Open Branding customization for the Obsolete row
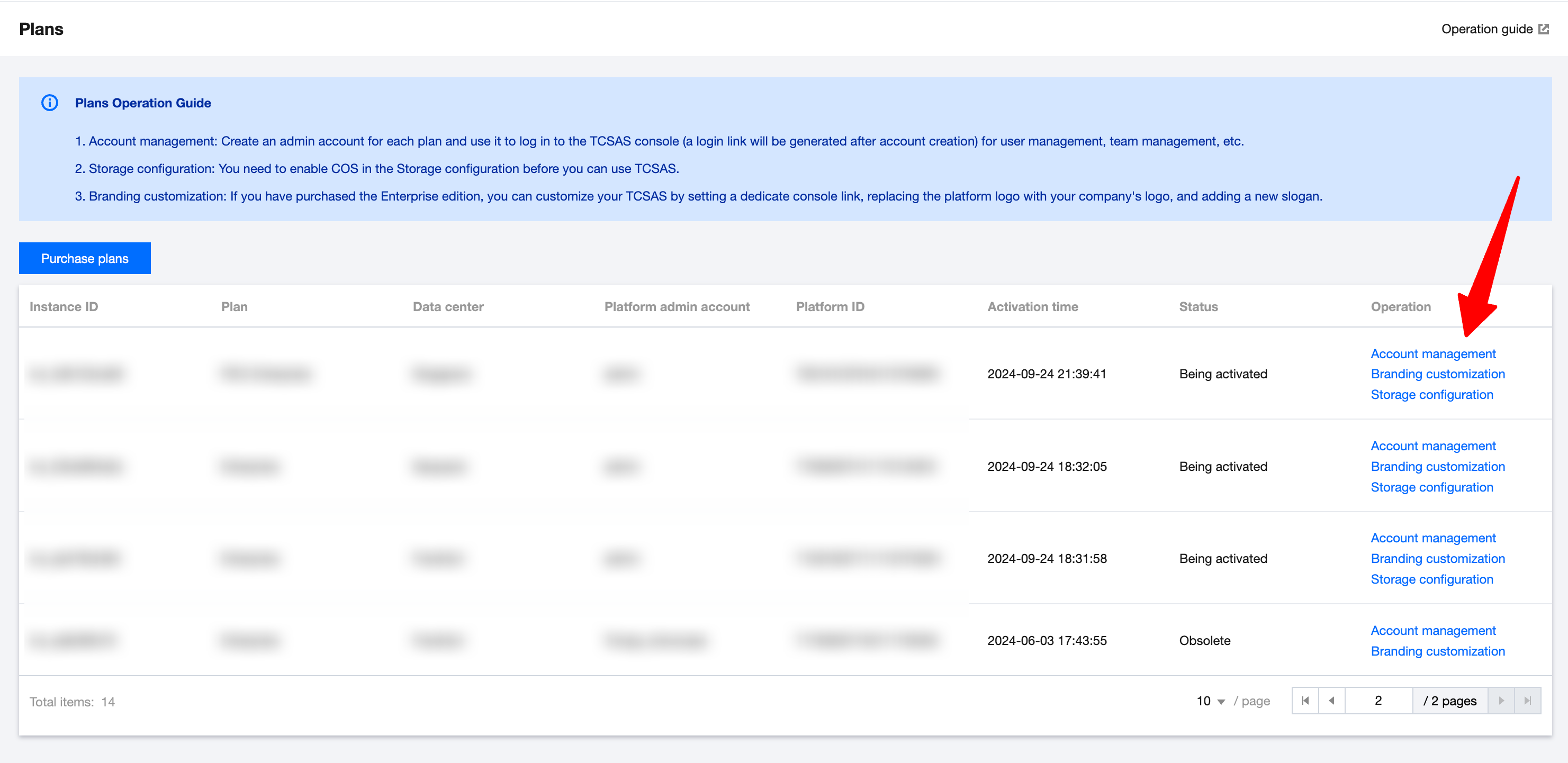 [x=1437, y=651]
